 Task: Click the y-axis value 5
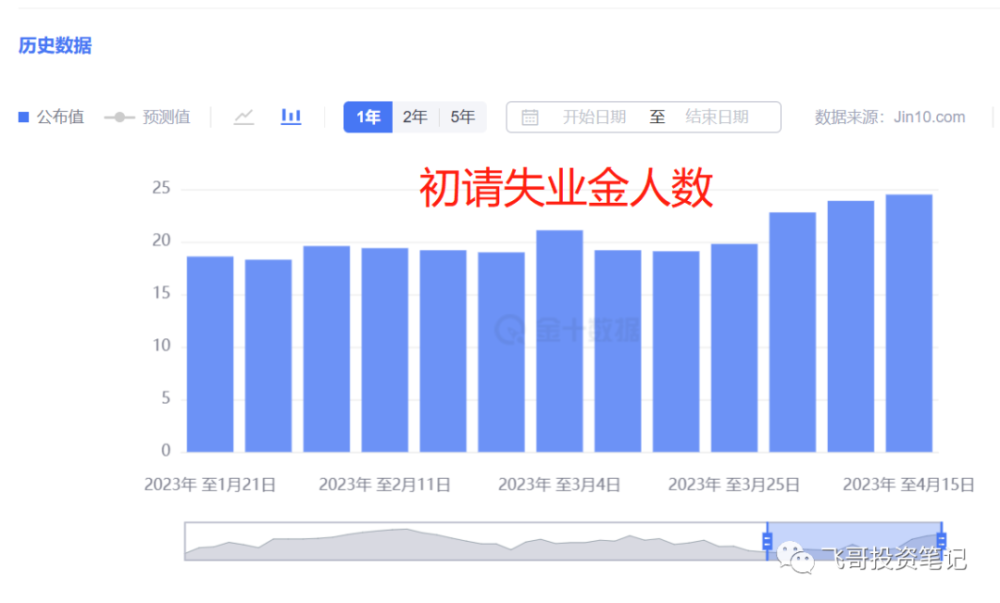(166, 398)
